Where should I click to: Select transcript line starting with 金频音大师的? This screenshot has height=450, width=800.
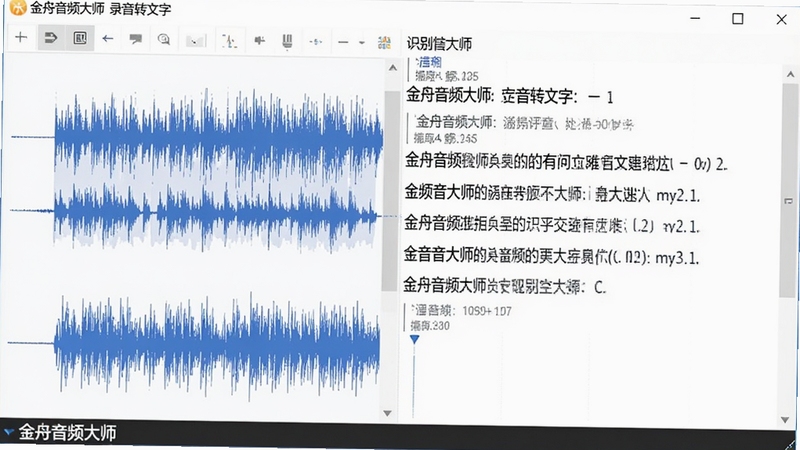click(x=552, y=194)
